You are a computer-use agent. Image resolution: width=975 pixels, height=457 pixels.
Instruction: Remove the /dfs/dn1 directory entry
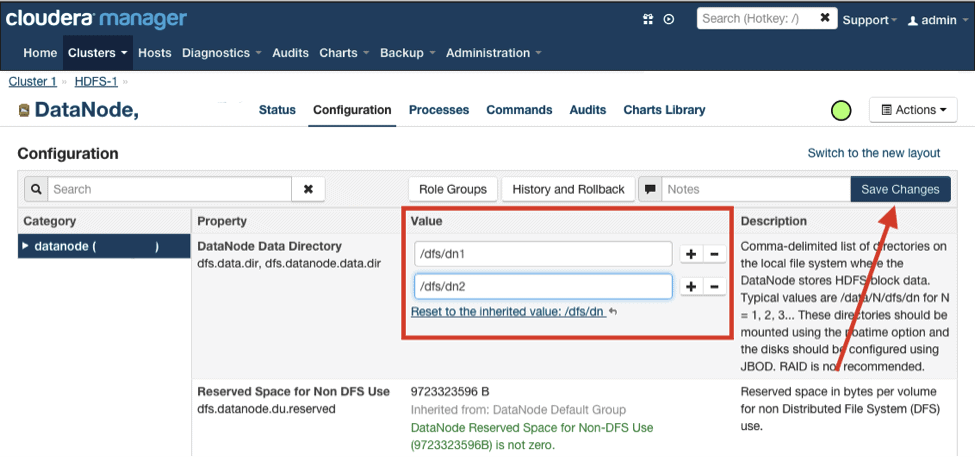(714, 255)
